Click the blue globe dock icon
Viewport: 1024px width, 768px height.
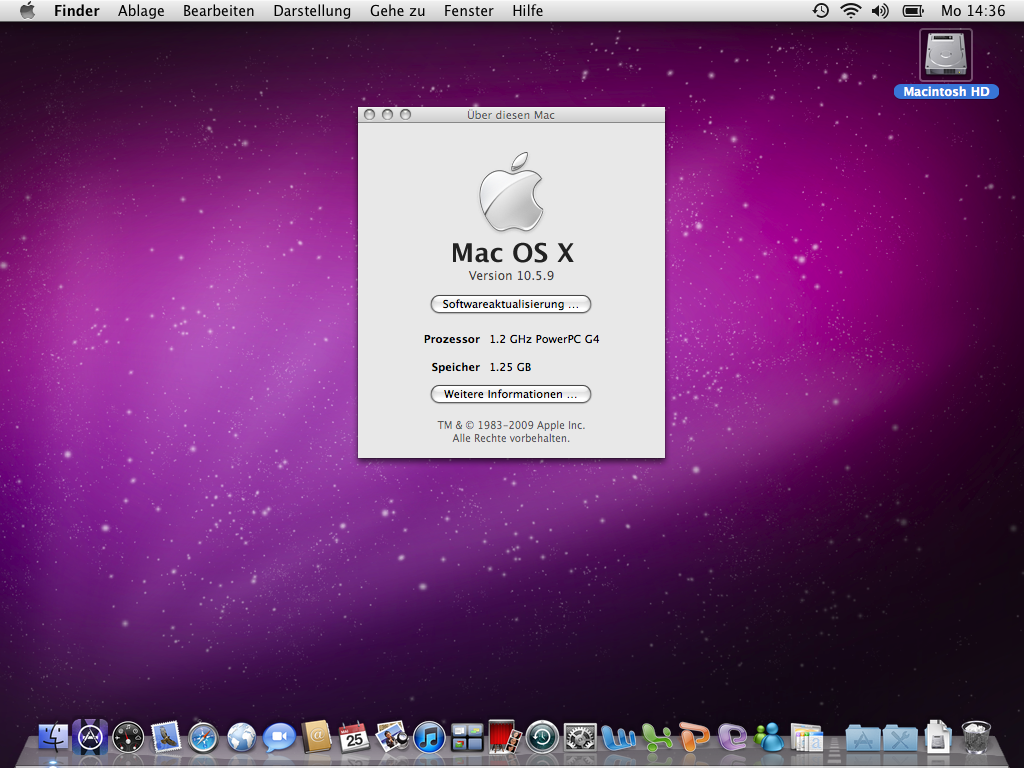pyautogui.click(x=242, y=738)
